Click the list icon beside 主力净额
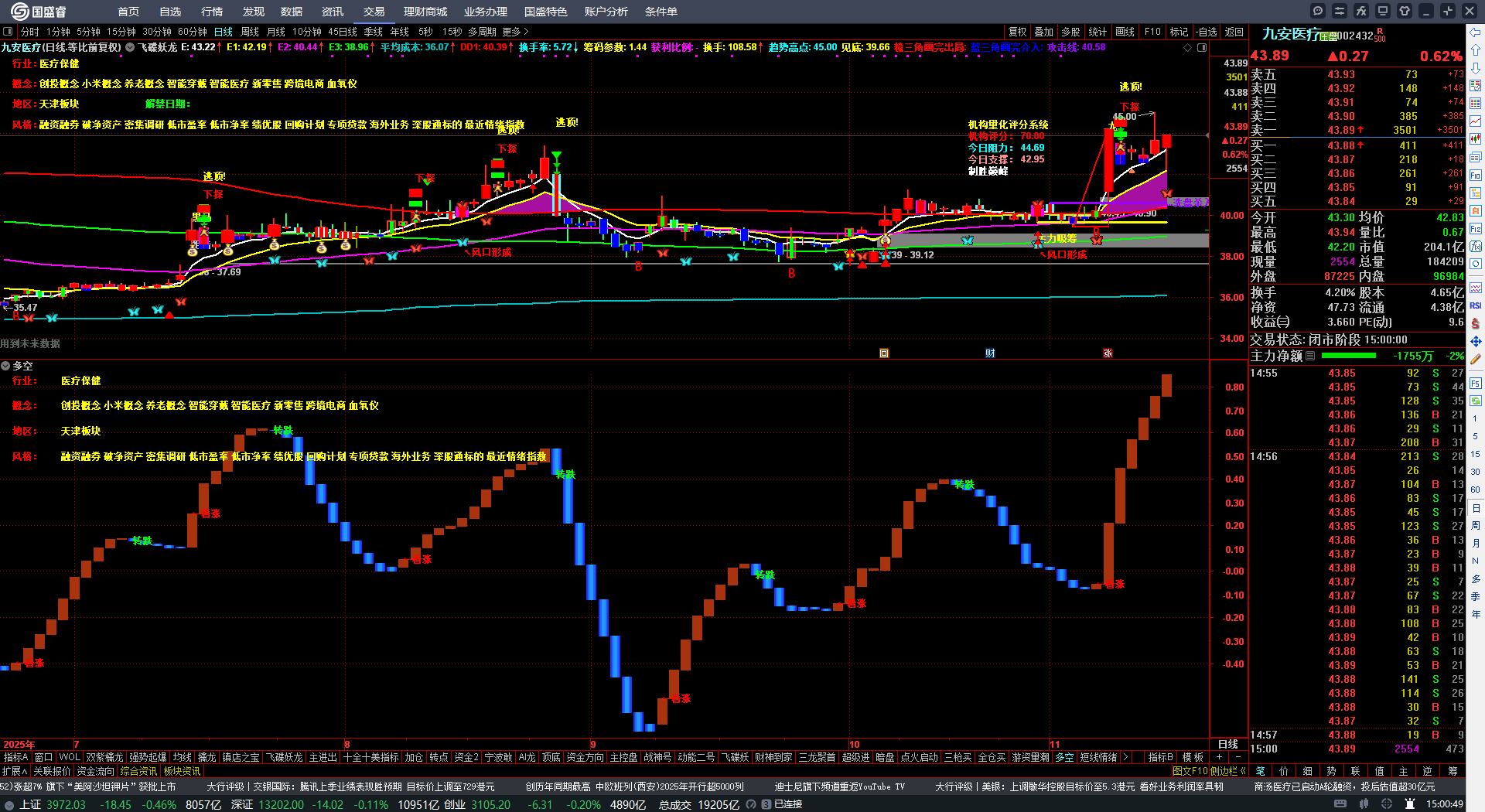 pos(1310,356)
